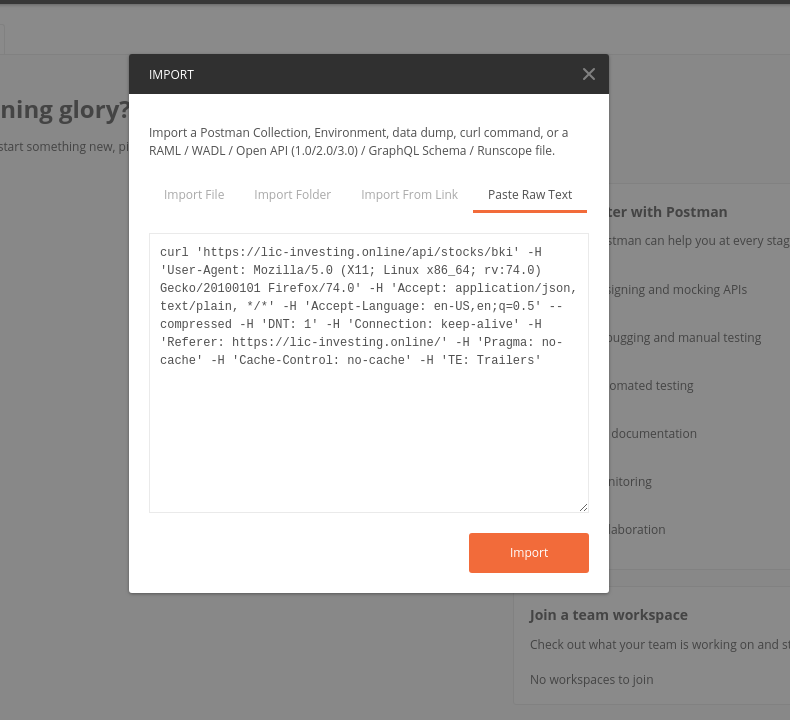The image size is (790, 720).
Task: Select the 'debugging and manual testing' item
Action: pos(685,338)
